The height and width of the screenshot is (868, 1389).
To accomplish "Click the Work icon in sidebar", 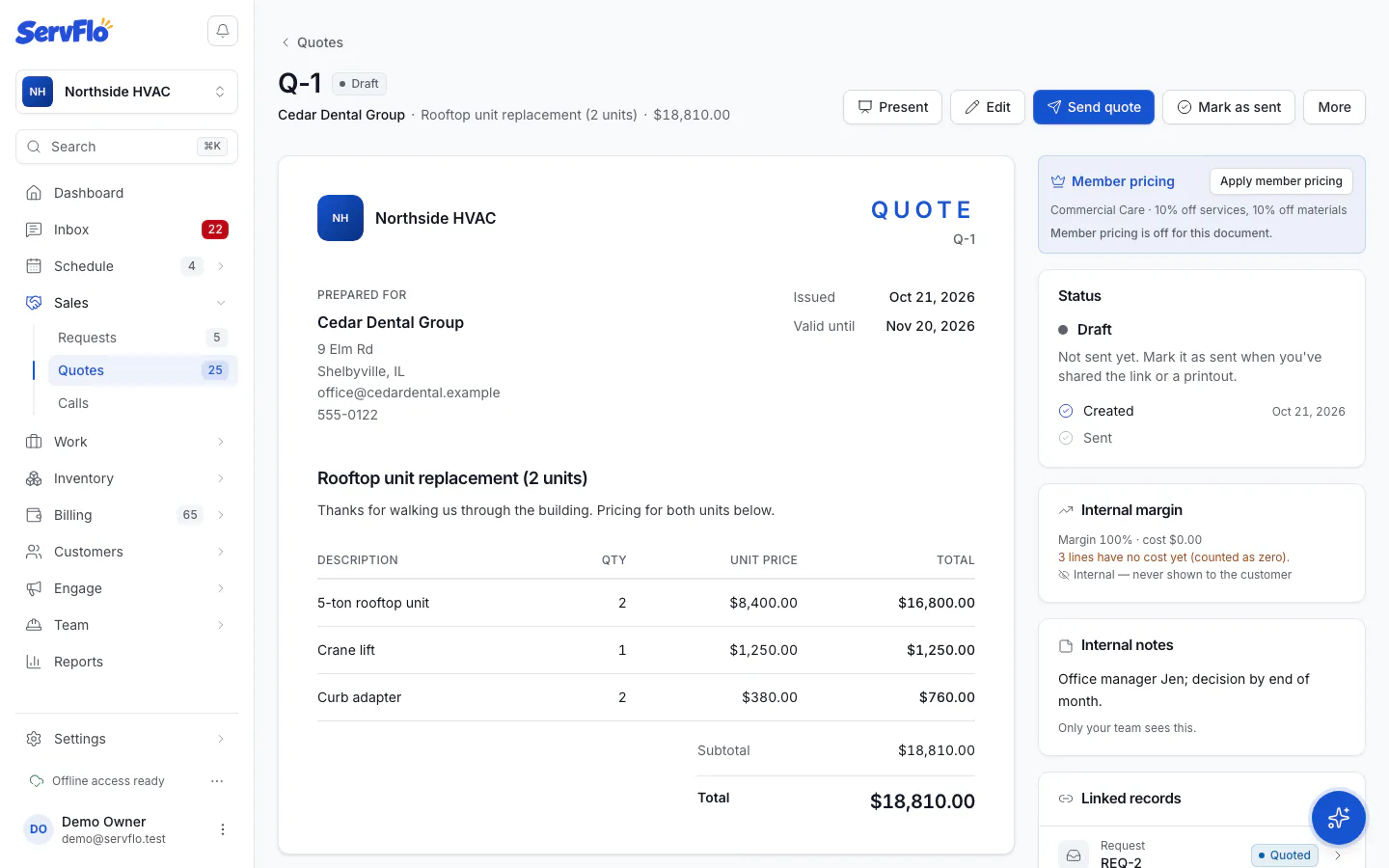I will 34,442.
